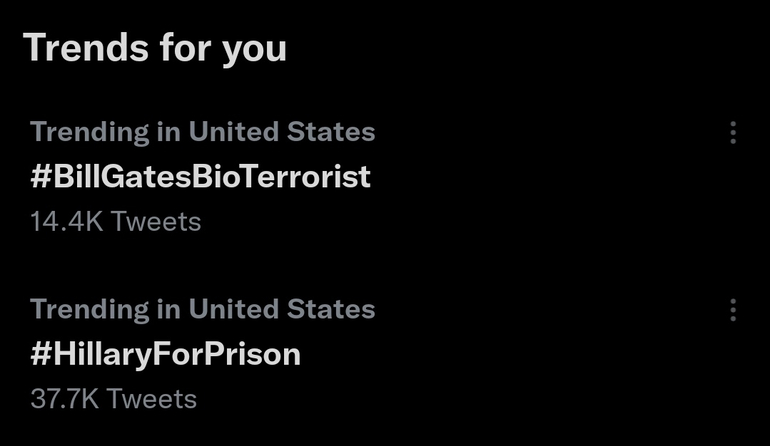
Task: Click the 37.7K Tweets count
Action: [x=113, y=399]
